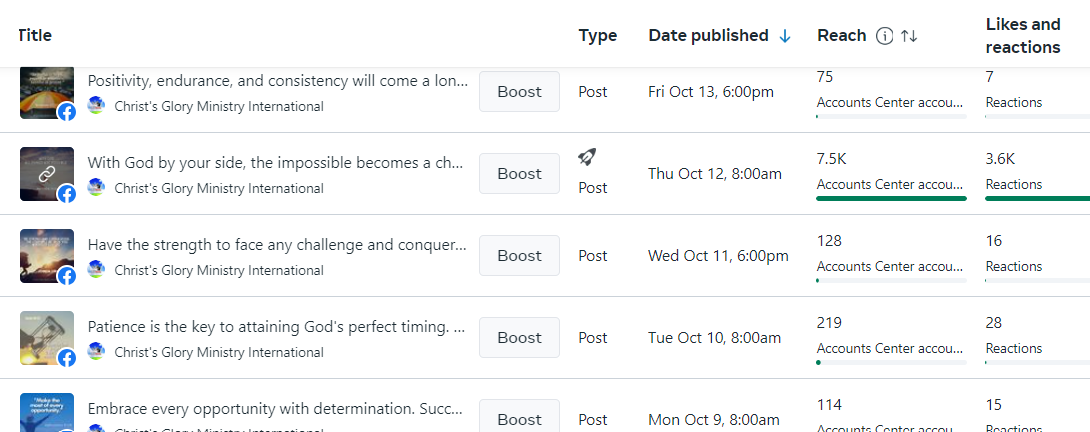The width and height of the screenshot is (1090, 432).
Task: Boost the With God by your side post
Action: point(519,174)
